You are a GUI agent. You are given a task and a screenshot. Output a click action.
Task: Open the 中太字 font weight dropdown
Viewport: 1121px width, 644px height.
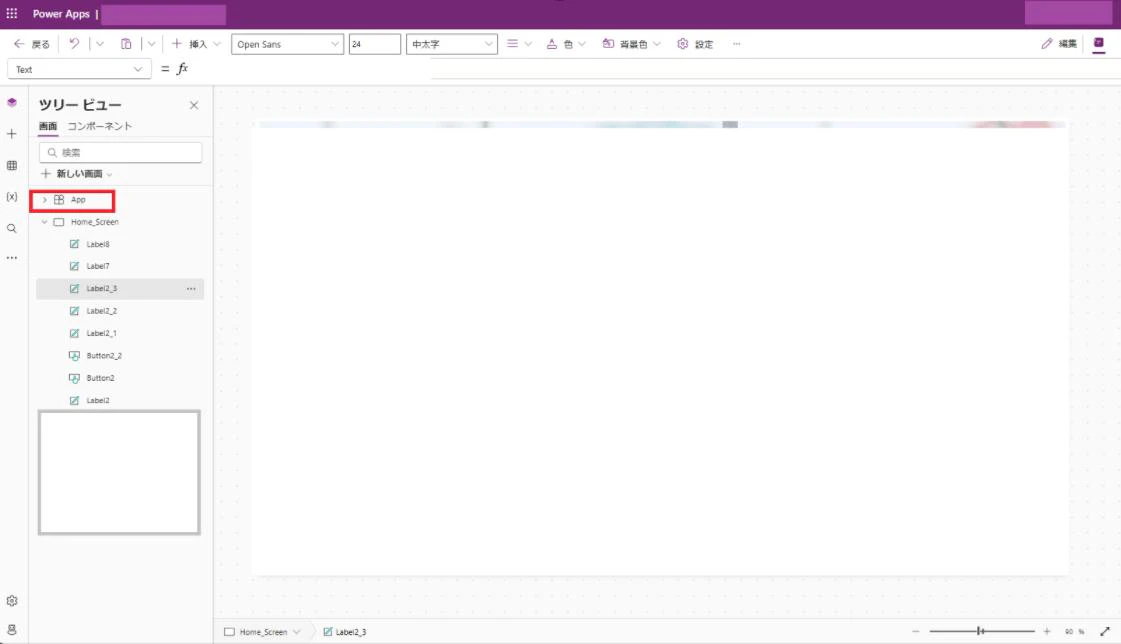451,44
